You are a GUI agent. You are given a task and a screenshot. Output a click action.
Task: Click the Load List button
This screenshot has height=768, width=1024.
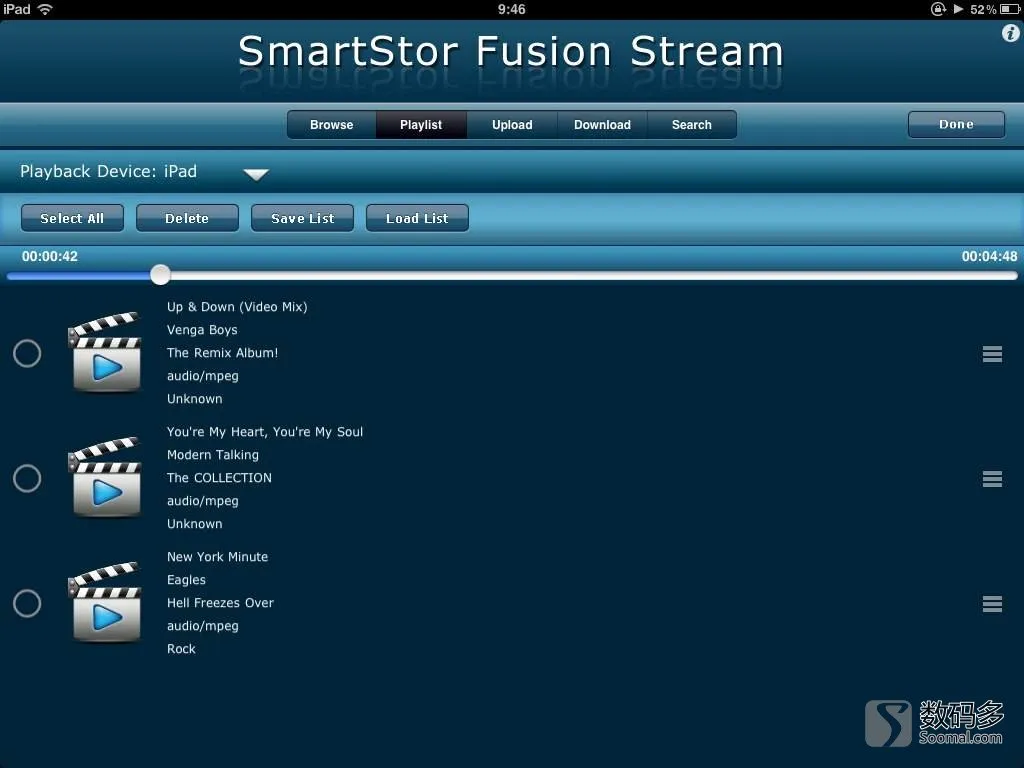[x=417, y=218]
